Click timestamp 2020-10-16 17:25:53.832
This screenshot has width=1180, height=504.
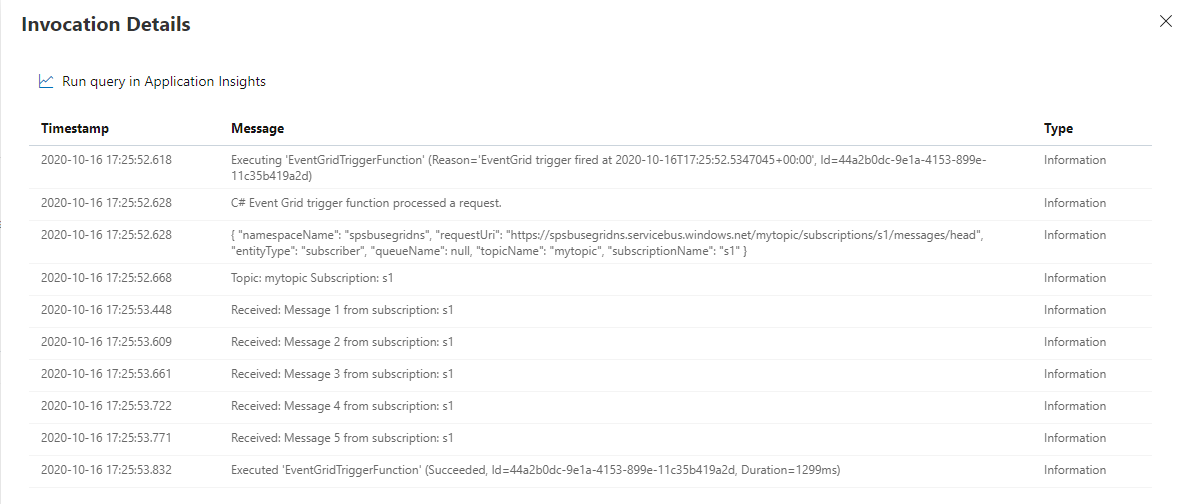106,470
